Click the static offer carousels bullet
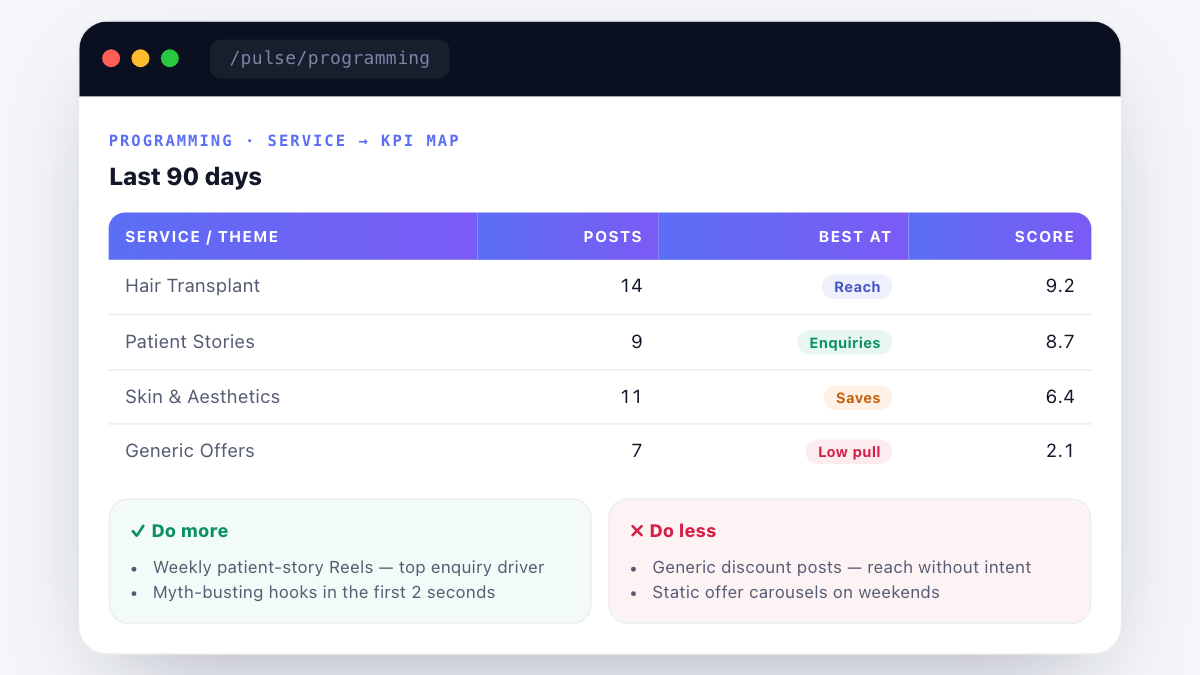Image resolution: width=1200 pixels, height=675 pixels. [x=796, y=592]
